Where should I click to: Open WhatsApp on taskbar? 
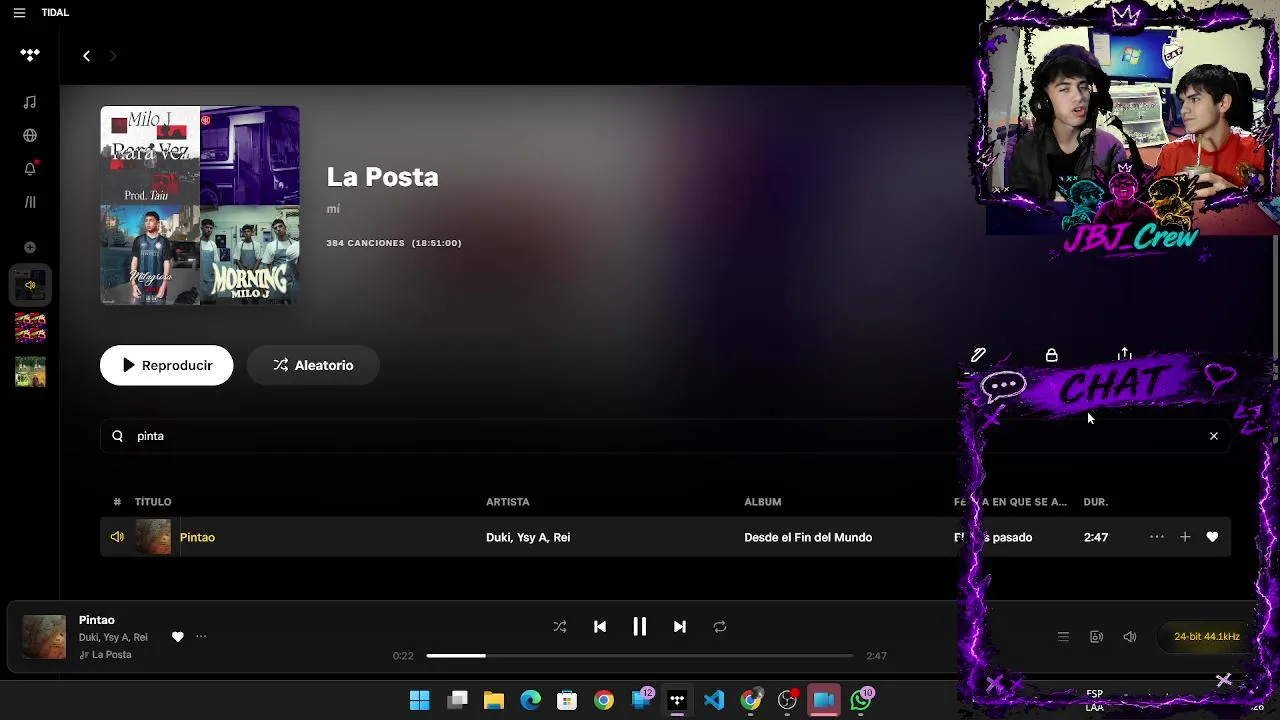pyautogui.click(x=861, y=700)
